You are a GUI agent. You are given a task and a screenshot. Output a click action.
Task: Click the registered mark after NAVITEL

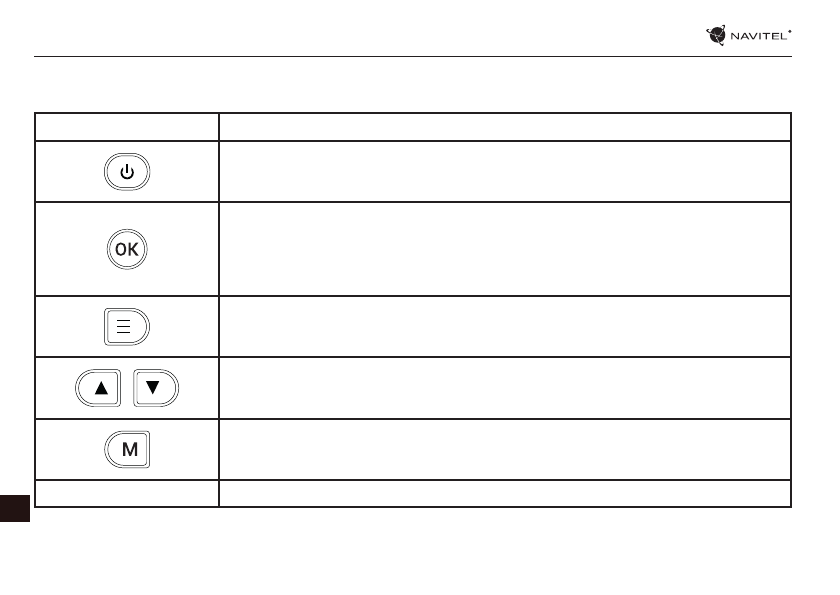[x=790, y=32]
